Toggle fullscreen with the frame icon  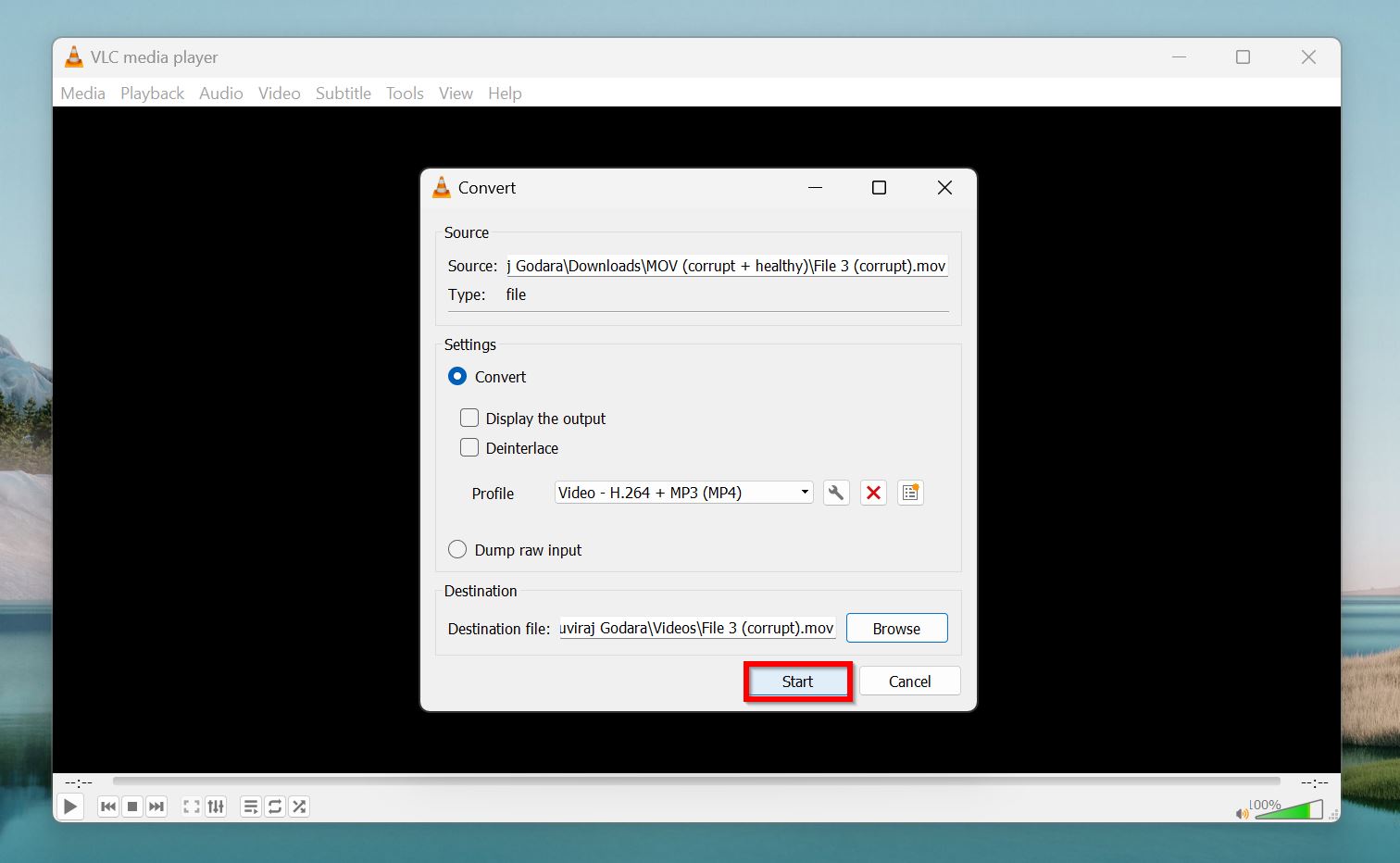(x=191, y=806)
